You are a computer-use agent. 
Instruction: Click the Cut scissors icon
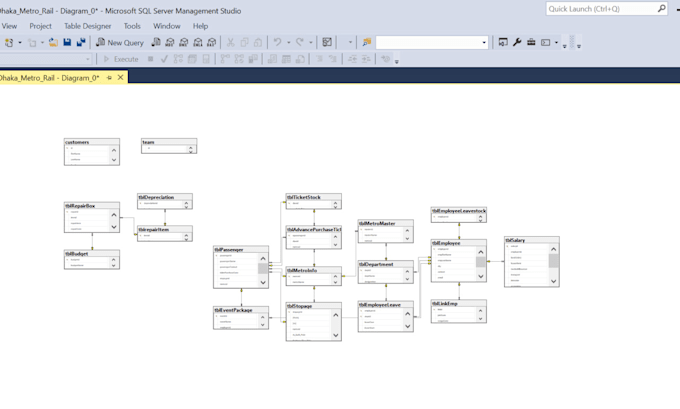[231, 42]
